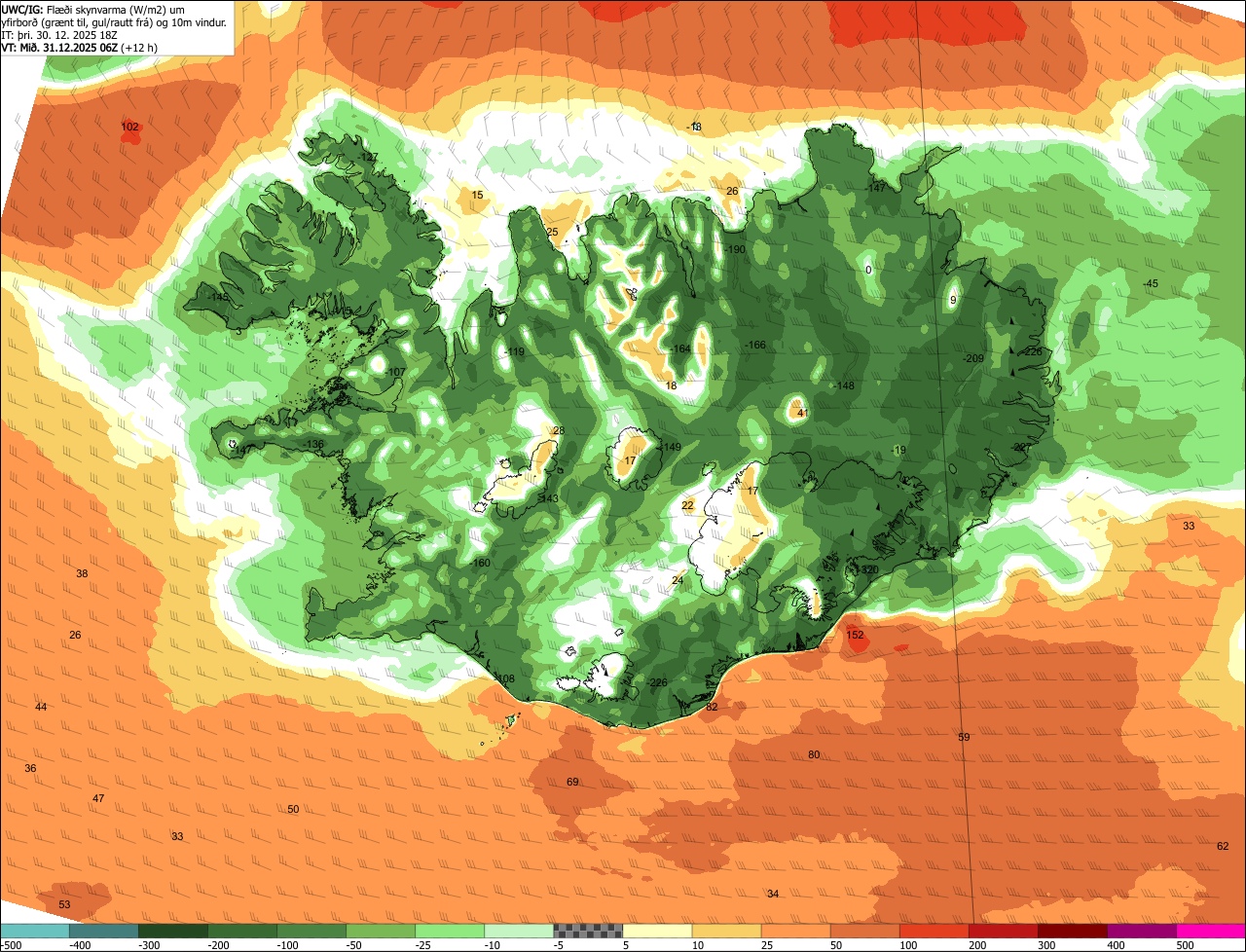This screenshot has height=952, width=1246.
Task: Click the pale yellow 5 to 10 legend swatch
Action: (657, 931)
